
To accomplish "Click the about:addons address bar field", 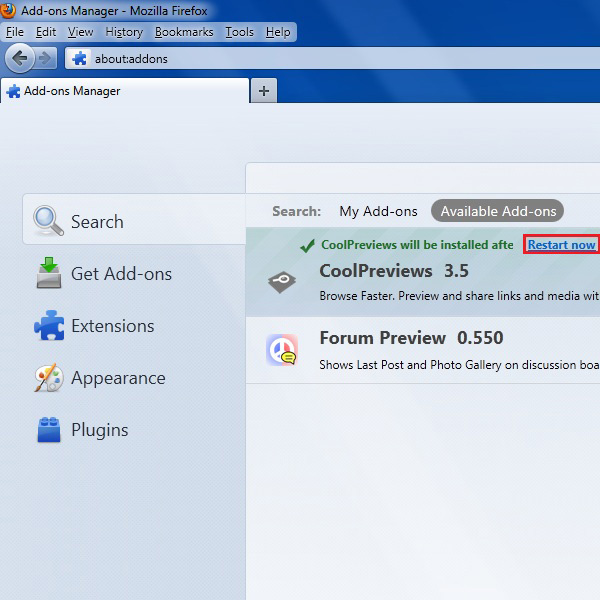I will click(x=332, y=59).
